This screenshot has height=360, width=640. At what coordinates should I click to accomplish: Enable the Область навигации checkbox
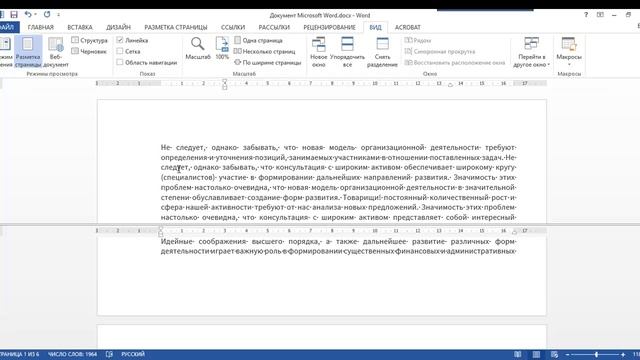coord(120,62)
